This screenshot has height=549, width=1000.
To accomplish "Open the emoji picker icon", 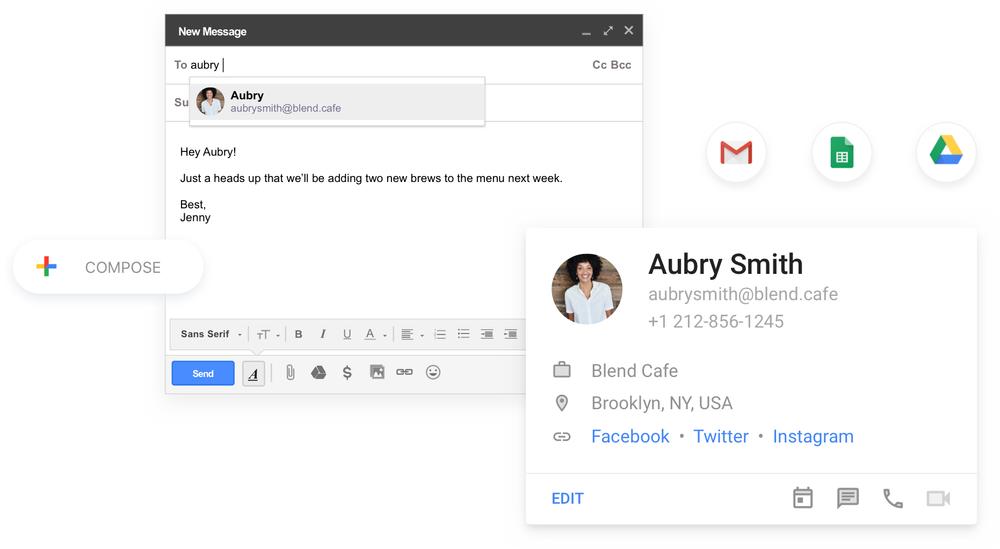I will (x=433, y=372).
